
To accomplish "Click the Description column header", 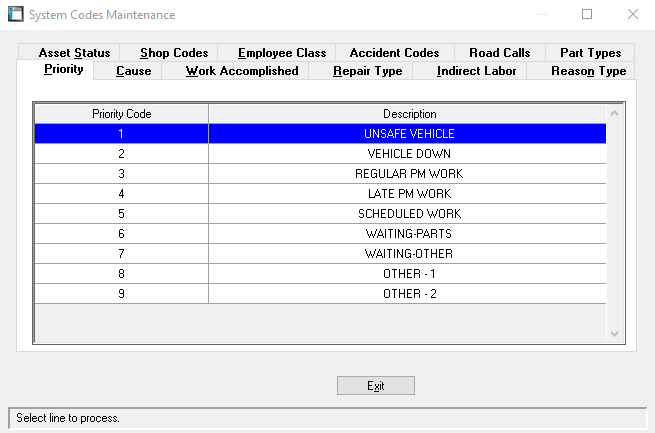I will click(409, 114).
